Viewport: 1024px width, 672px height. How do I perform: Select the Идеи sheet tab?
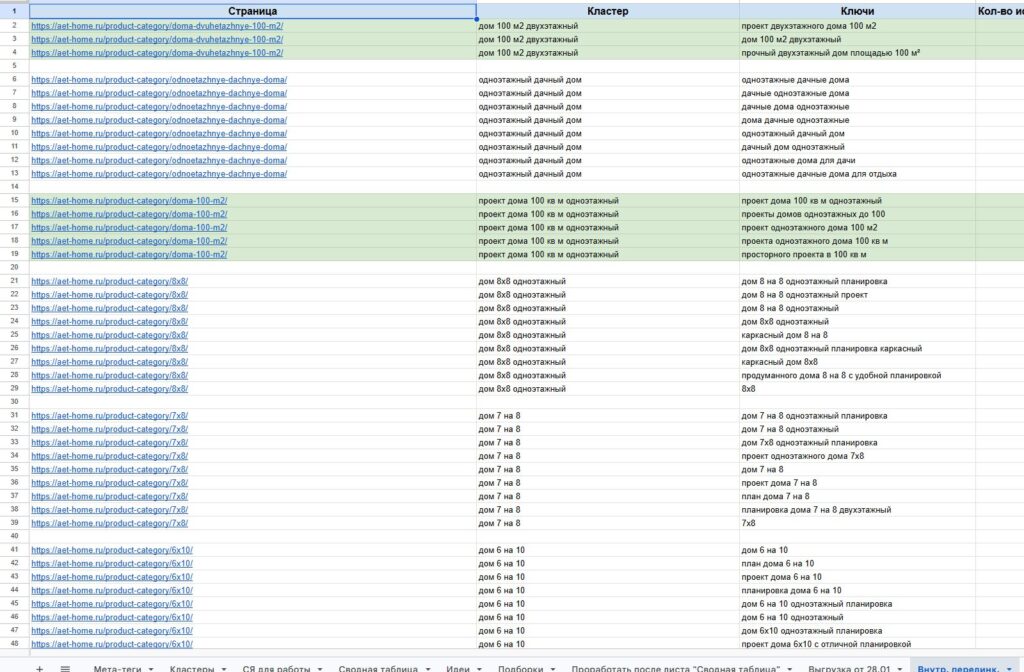point(458,668)
